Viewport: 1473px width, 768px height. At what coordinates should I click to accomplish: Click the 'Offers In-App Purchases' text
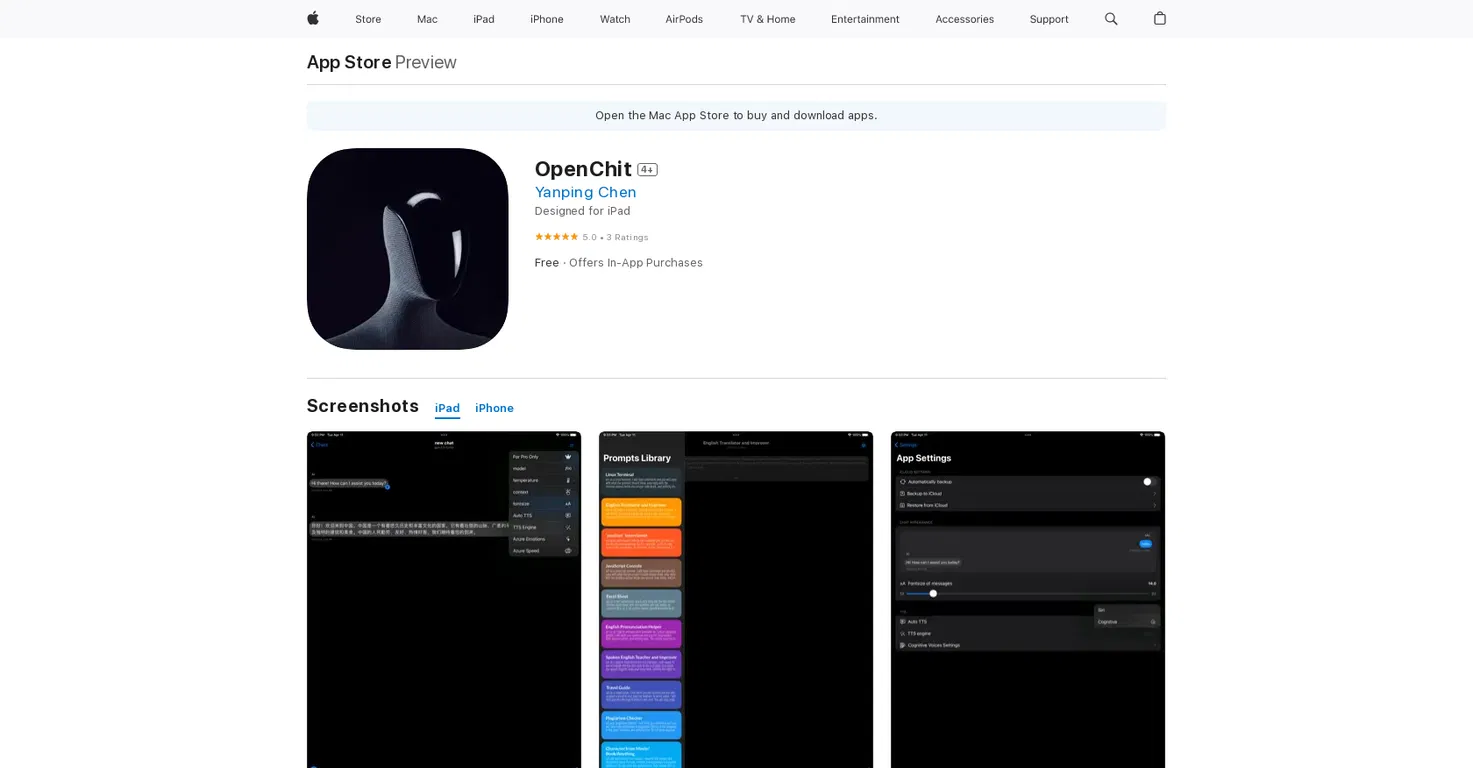636,263
